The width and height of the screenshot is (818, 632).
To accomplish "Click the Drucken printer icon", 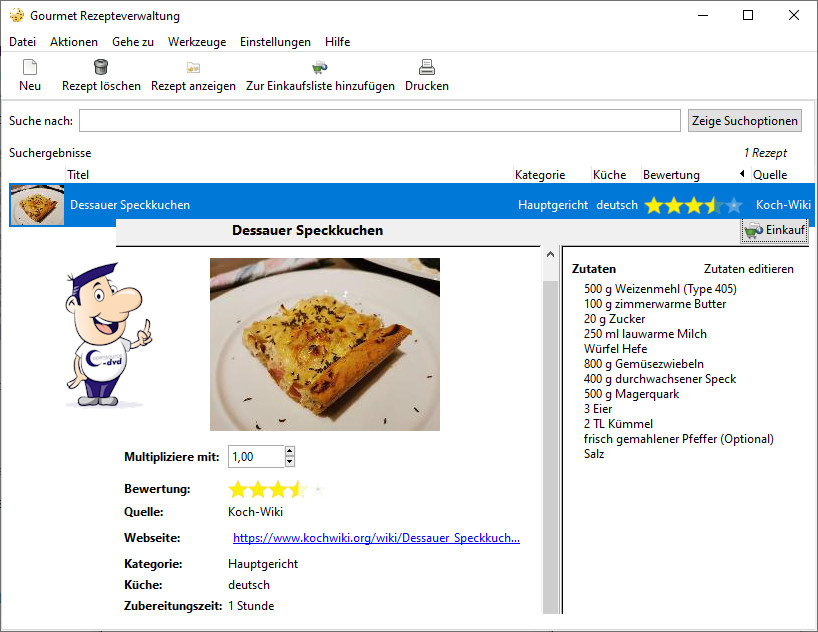I will click(x=427, y=68).
